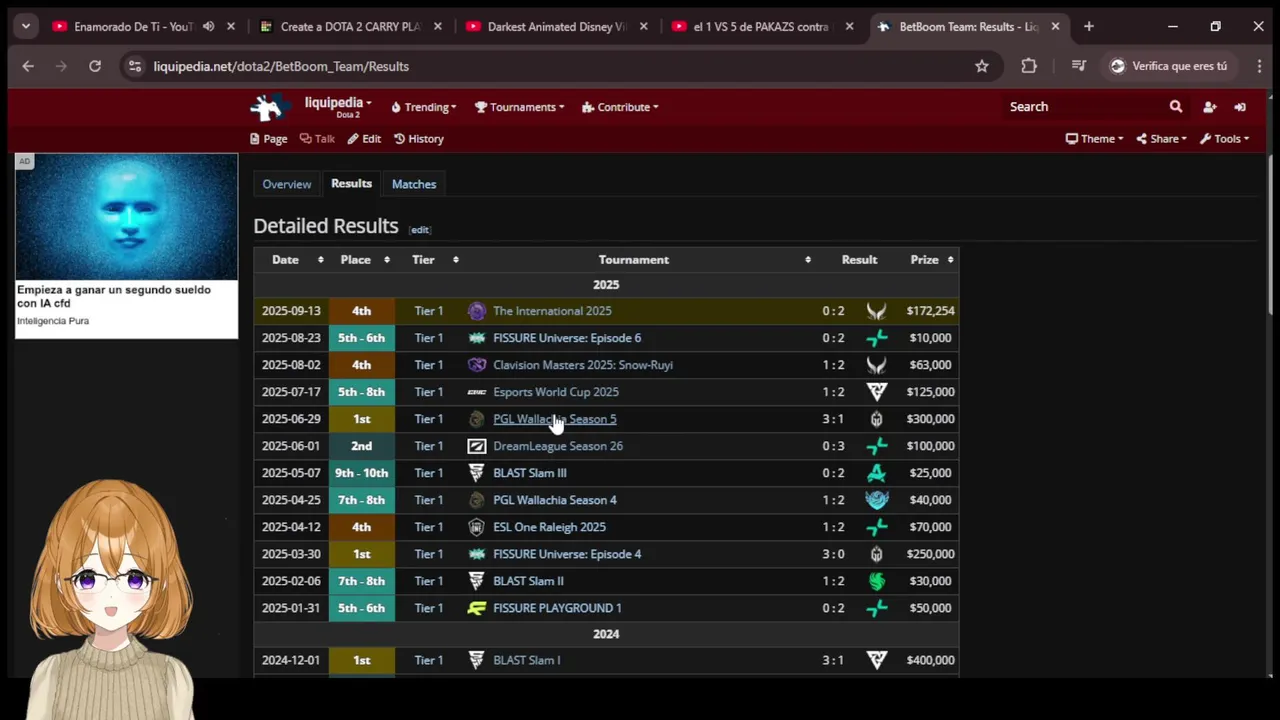Open the page History tab
Image resolution: width=1280 pixels, height=720 pixels.
click(x=418, y=139)
